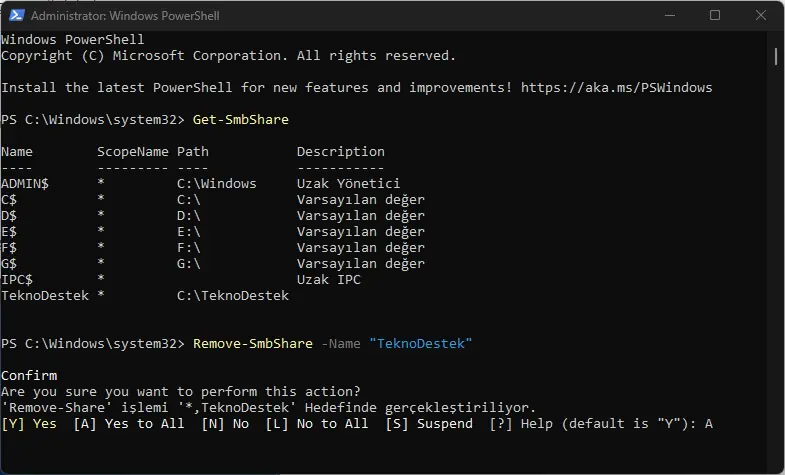Close the Administrator PowerShell window
The width and height of the screenshot is (785, 475).
tap(761, 16)
